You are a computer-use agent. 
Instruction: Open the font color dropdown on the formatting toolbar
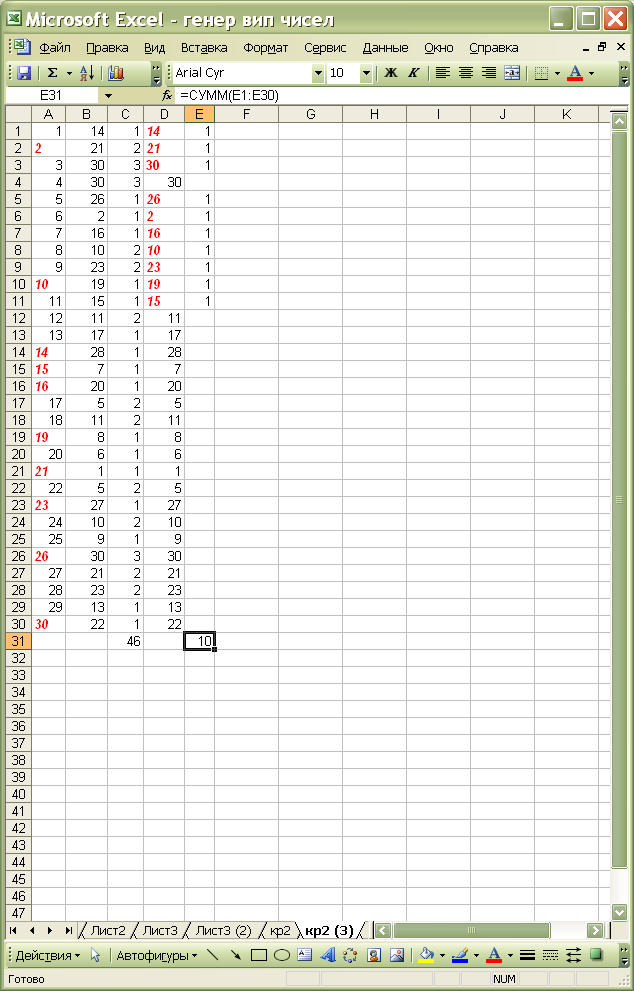(x=591, y=73)
